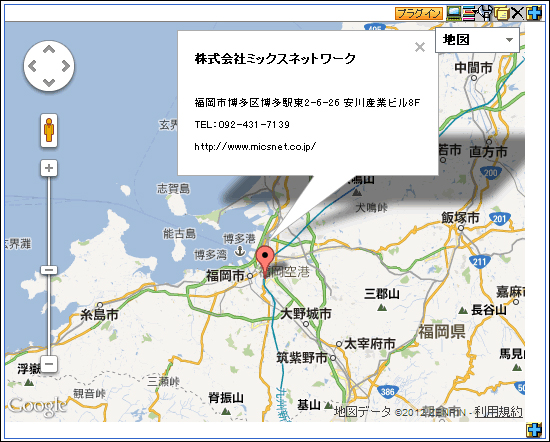Click the orange プラグイン button

point(419,13)
